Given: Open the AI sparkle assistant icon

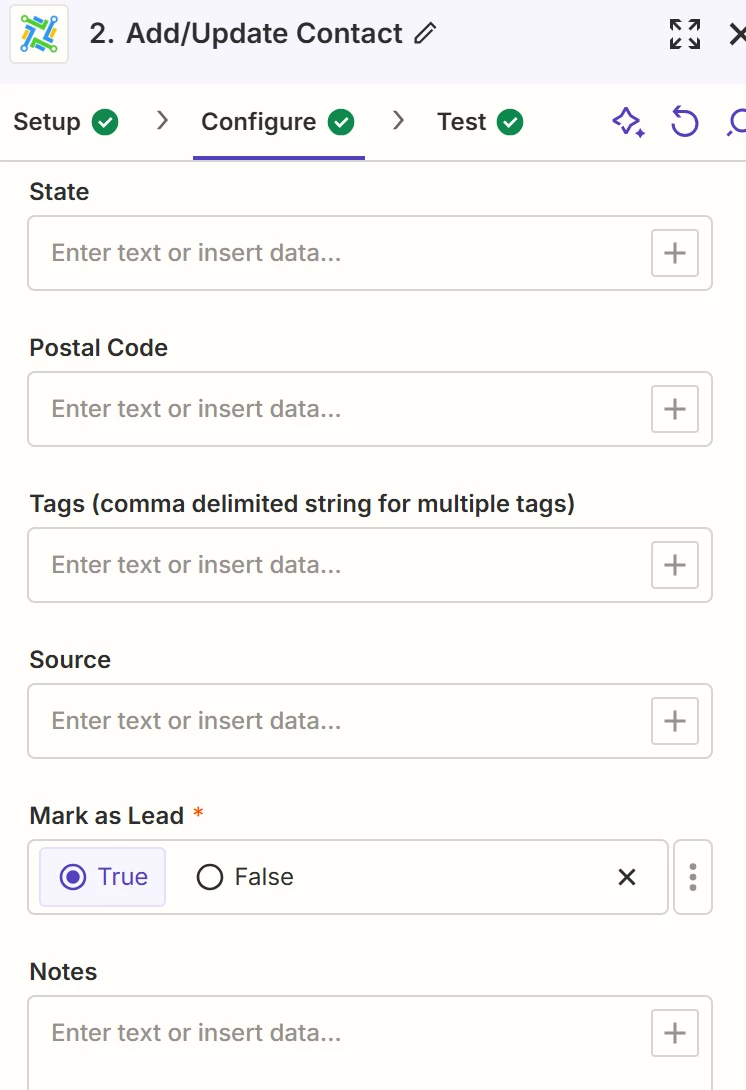Looking at the screenshot, I should tap(628, 123).
